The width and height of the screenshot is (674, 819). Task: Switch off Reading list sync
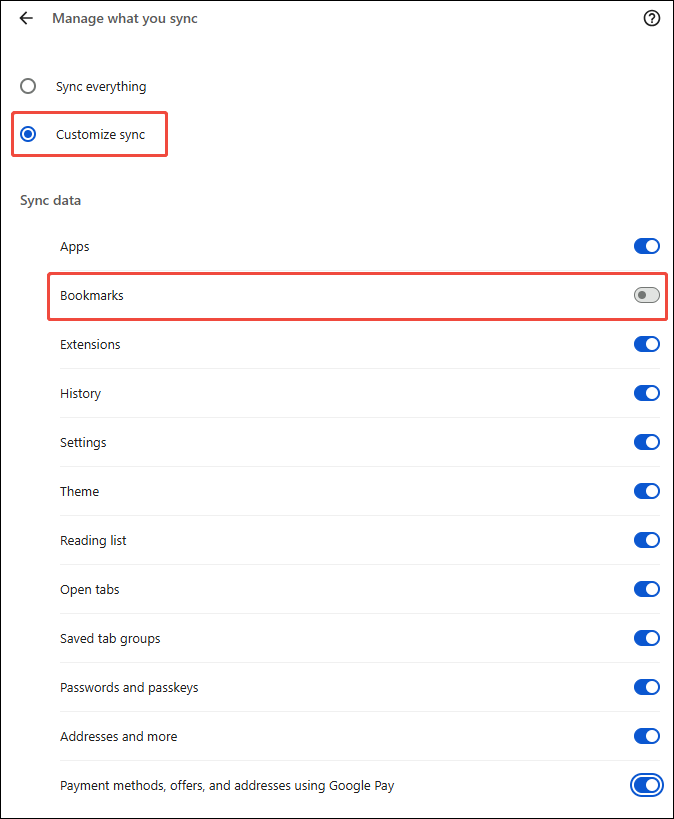[x=647, y=540]
